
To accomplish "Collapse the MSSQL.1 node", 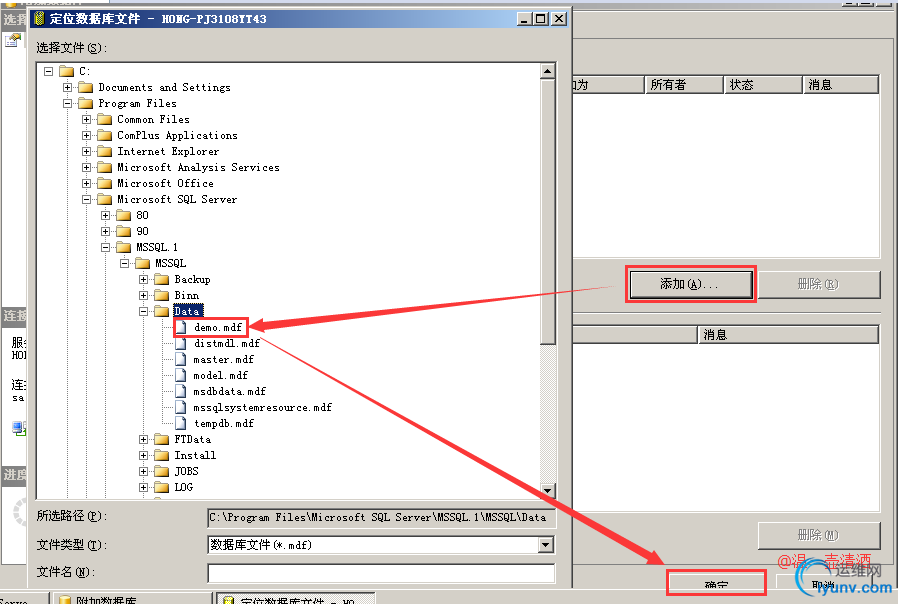I will click(105, 248).
